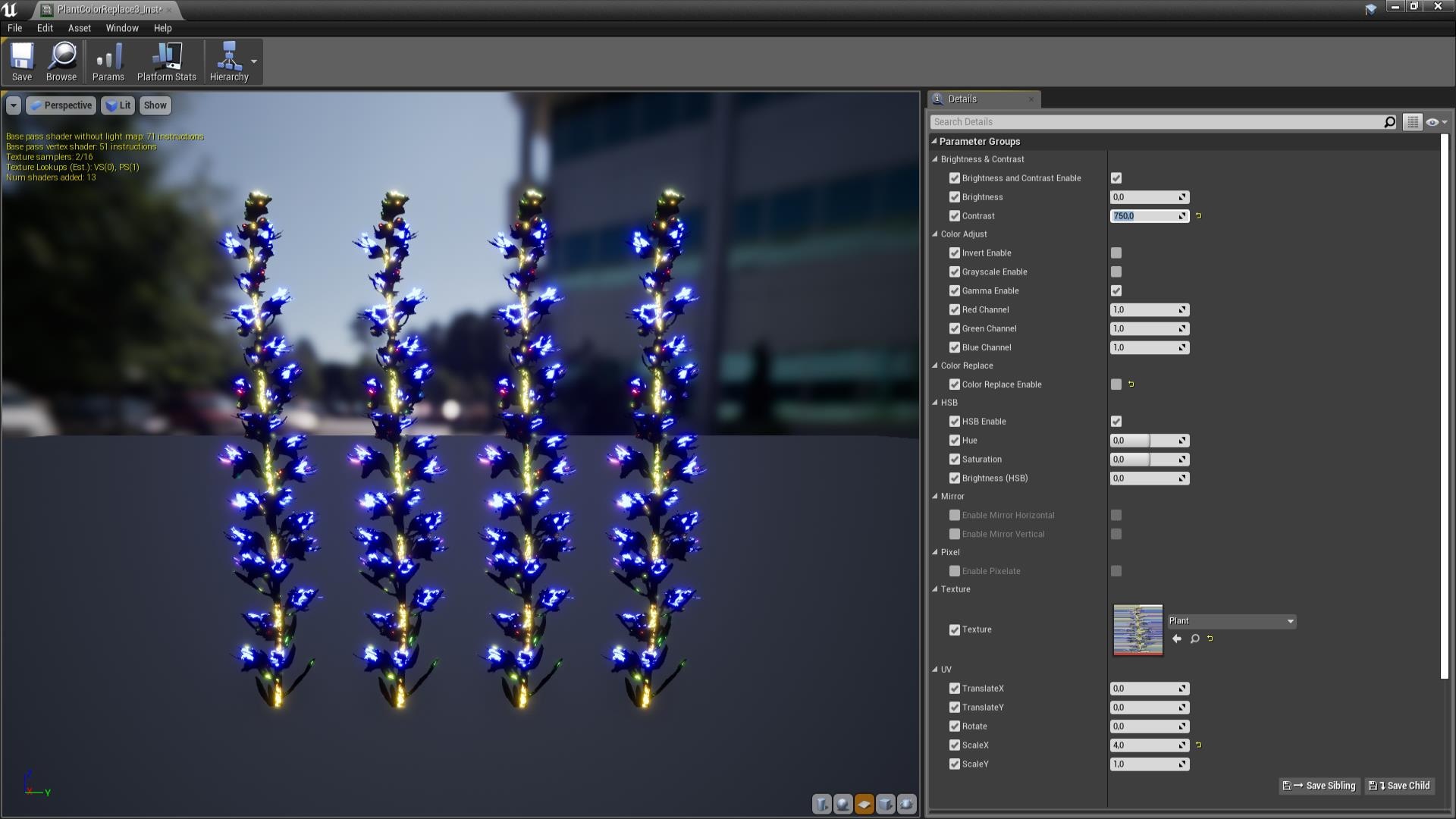Click the Hierarchy toolbar icon
The height and width of the screenshot is (819, 1456).
tap(230, 61)
